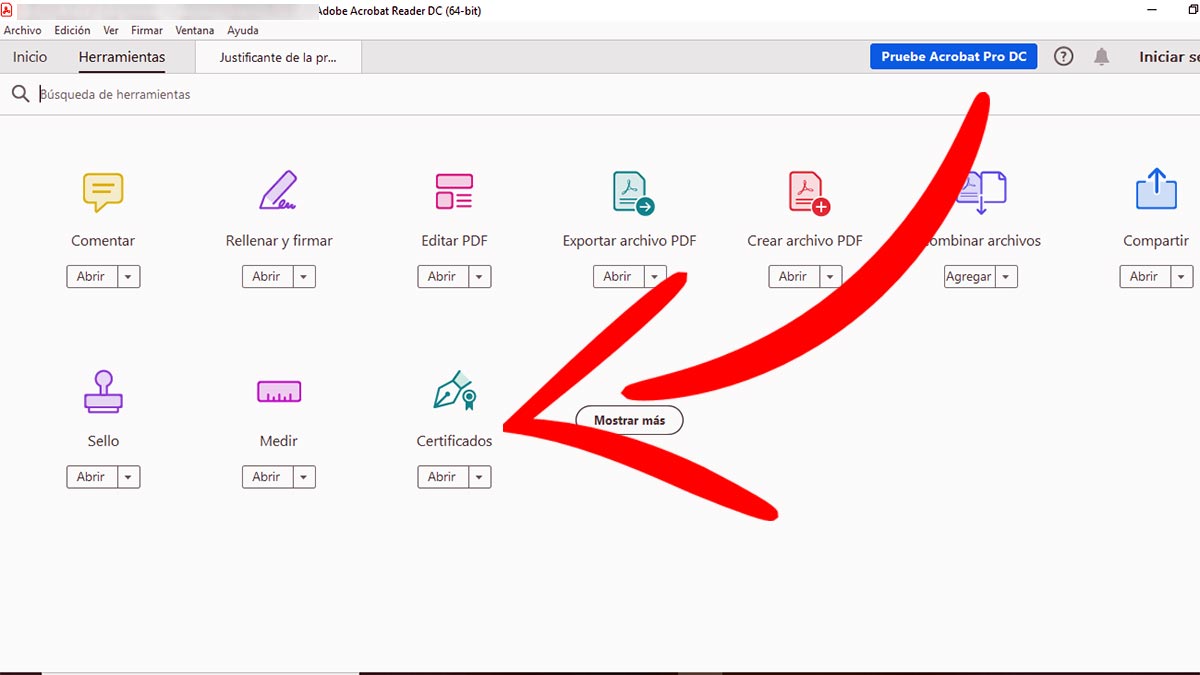Expand the dropdown arrow under Certificados

point(480,478)
